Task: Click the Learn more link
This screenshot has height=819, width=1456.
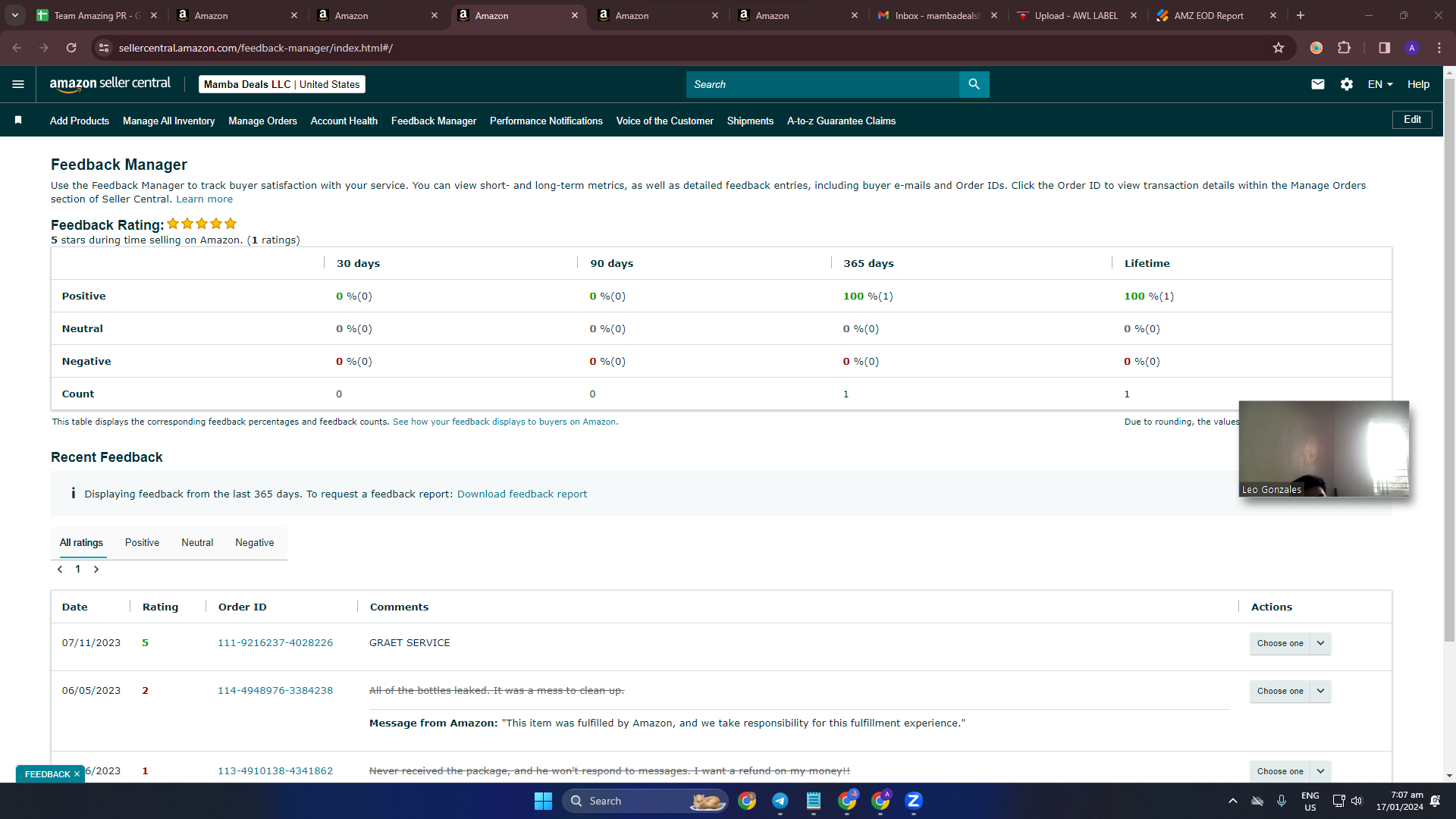Action: coord(205,199)
